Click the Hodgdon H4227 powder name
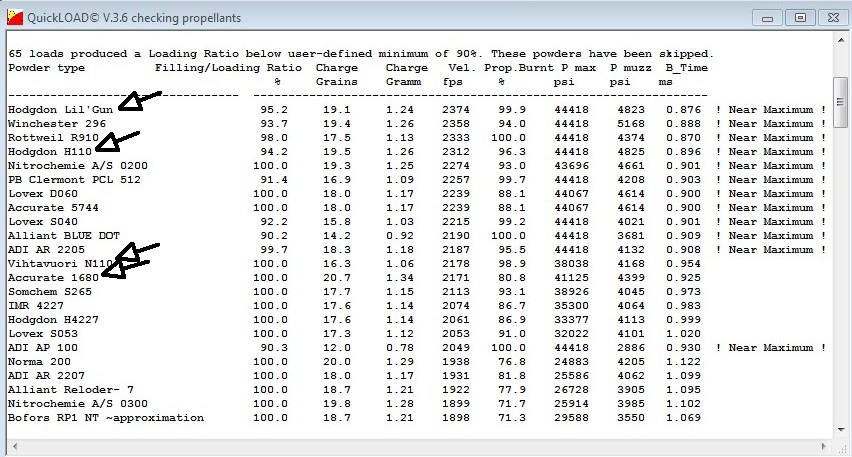Image resolution: width=852 pixels, height=457 pixels. [x=53, y=320]
